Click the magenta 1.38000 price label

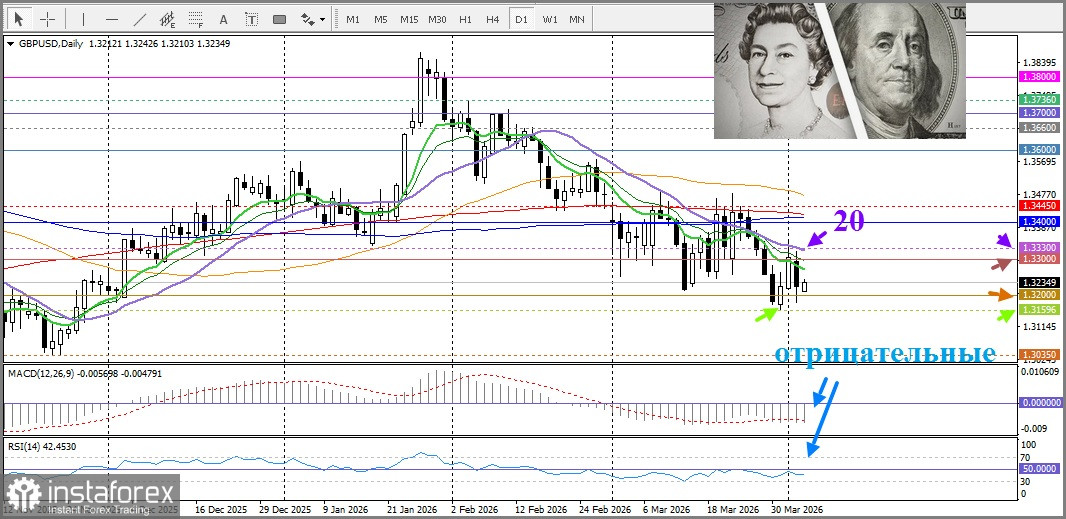coord(1039,78)
